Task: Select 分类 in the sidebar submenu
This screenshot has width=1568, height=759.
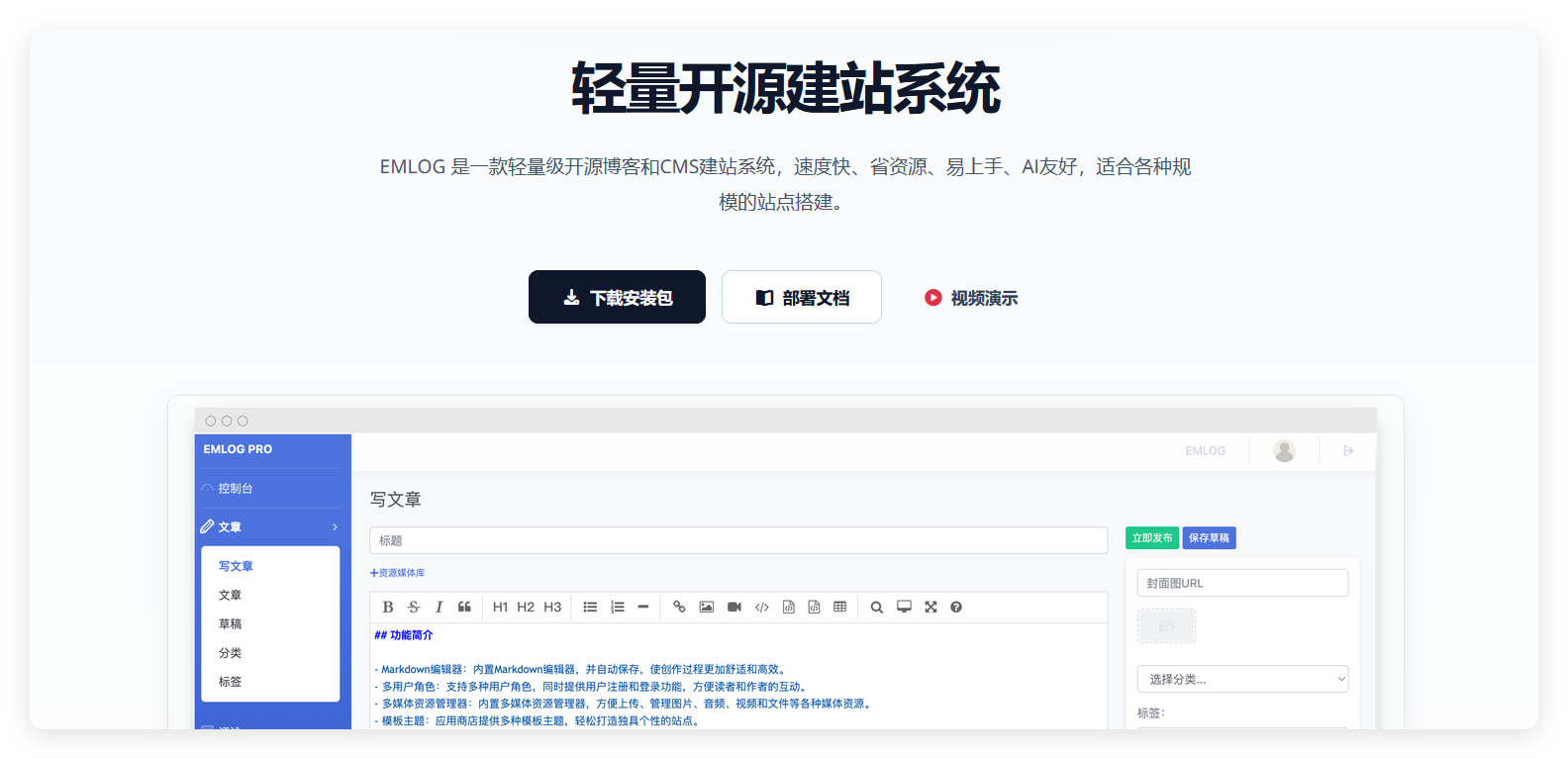Action: (x=230, y=653)
